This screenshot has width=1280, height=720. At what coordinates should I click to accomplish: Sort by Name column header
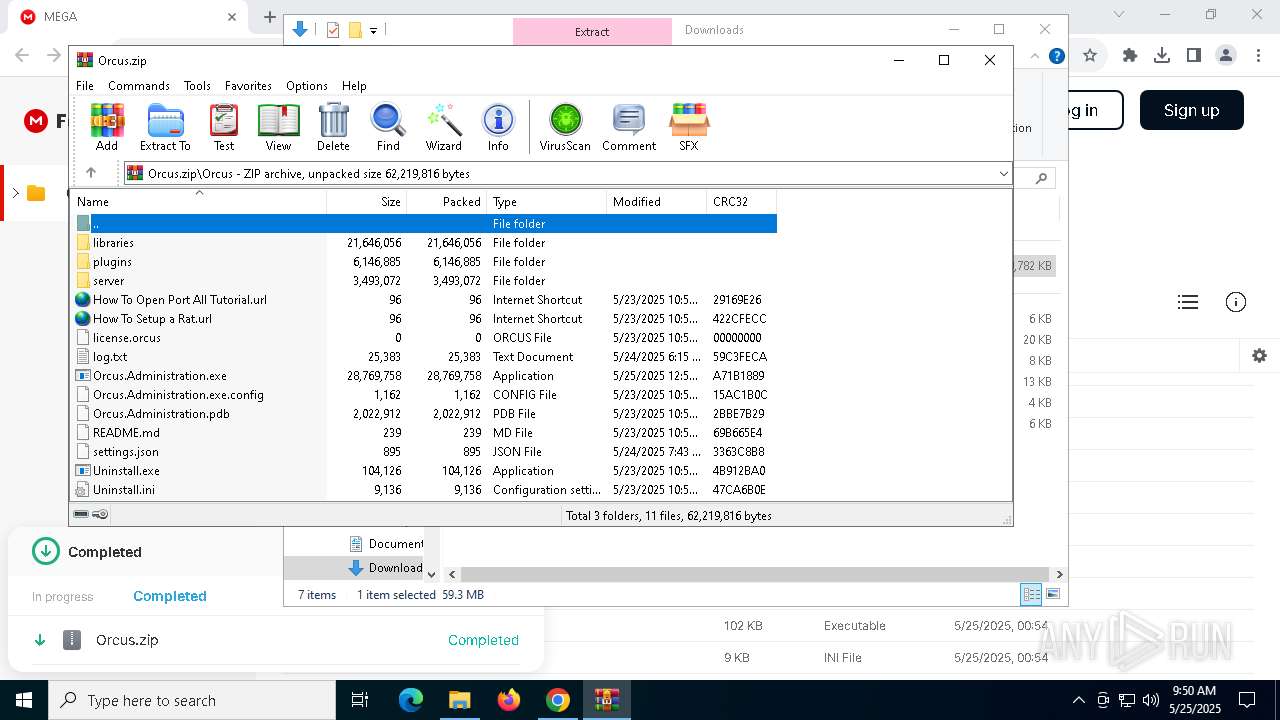tap(199, 201)
